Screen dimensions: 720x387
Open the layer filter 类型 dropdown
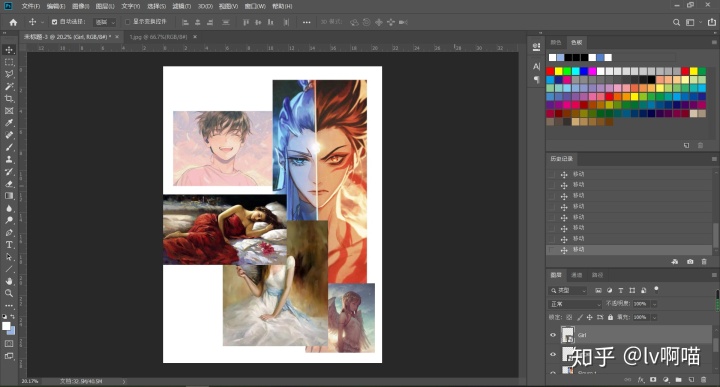(568, 291)
